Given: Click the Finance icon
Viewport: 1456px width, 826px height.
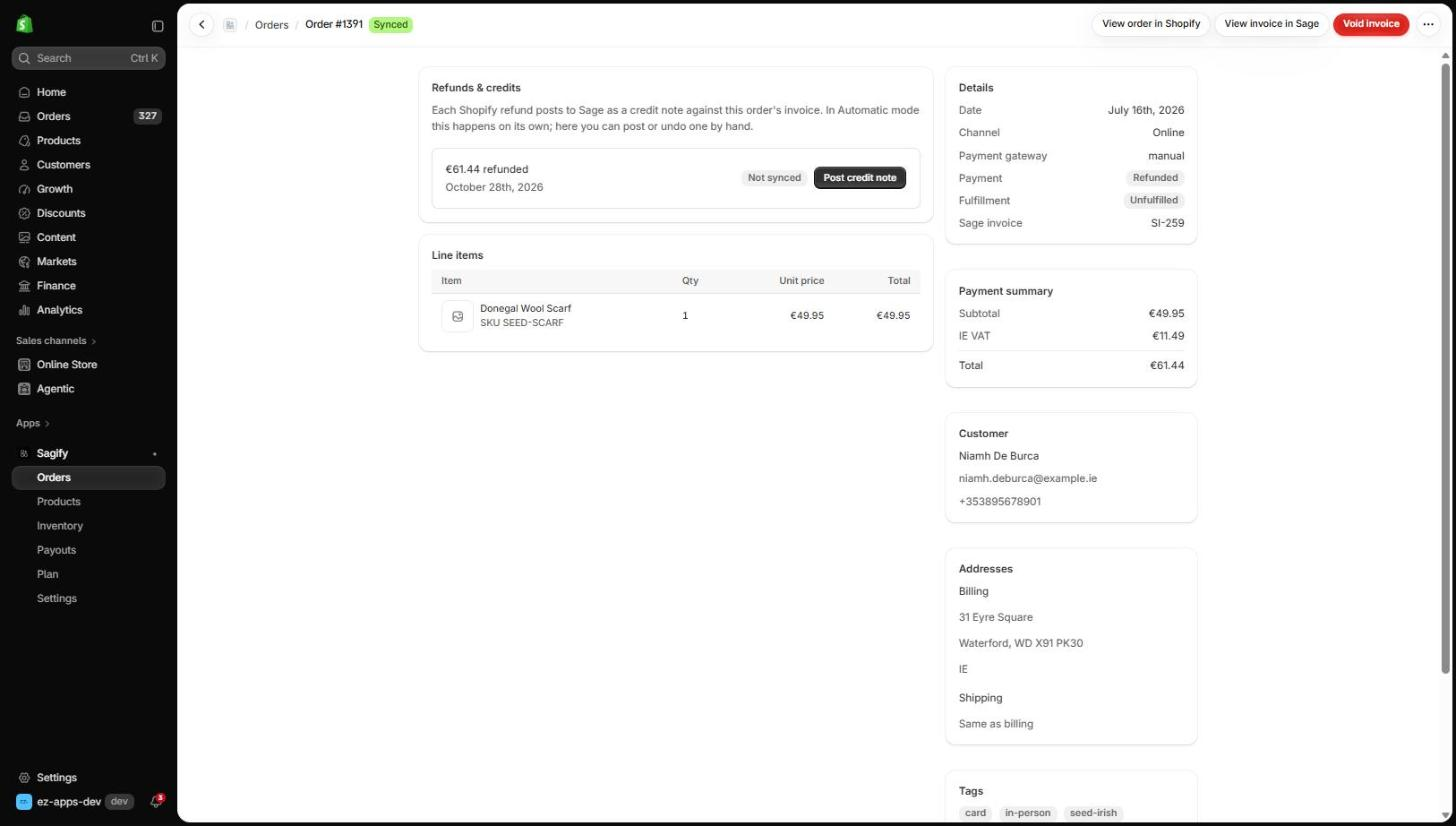Looking at the screenshot, I should [25, 286].
